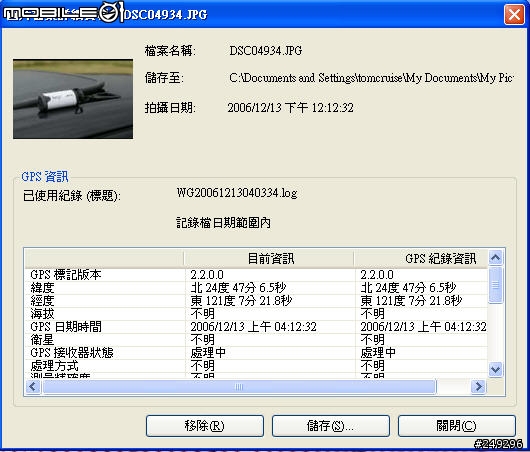Click the 儲存(S)... save button

[x=331, y=426]
